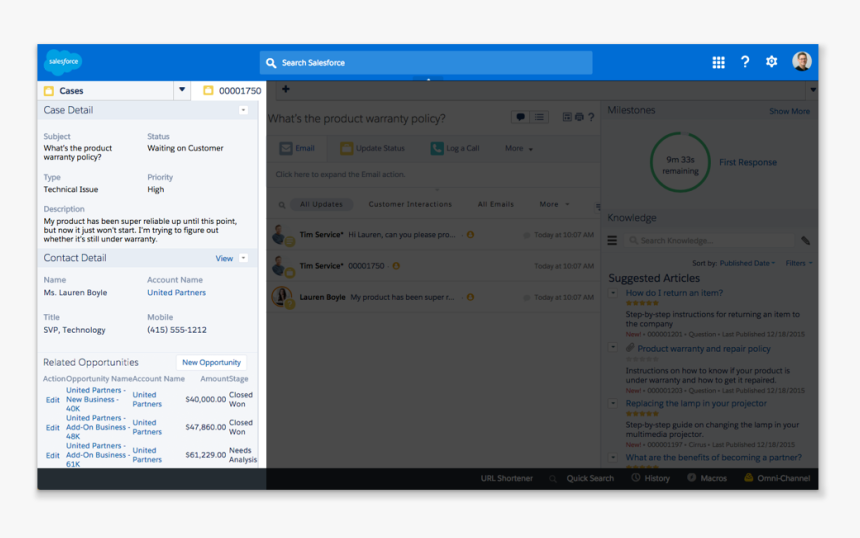
Task: Click the Knowledge pencil edit icon
Action: tap(805, 240)
